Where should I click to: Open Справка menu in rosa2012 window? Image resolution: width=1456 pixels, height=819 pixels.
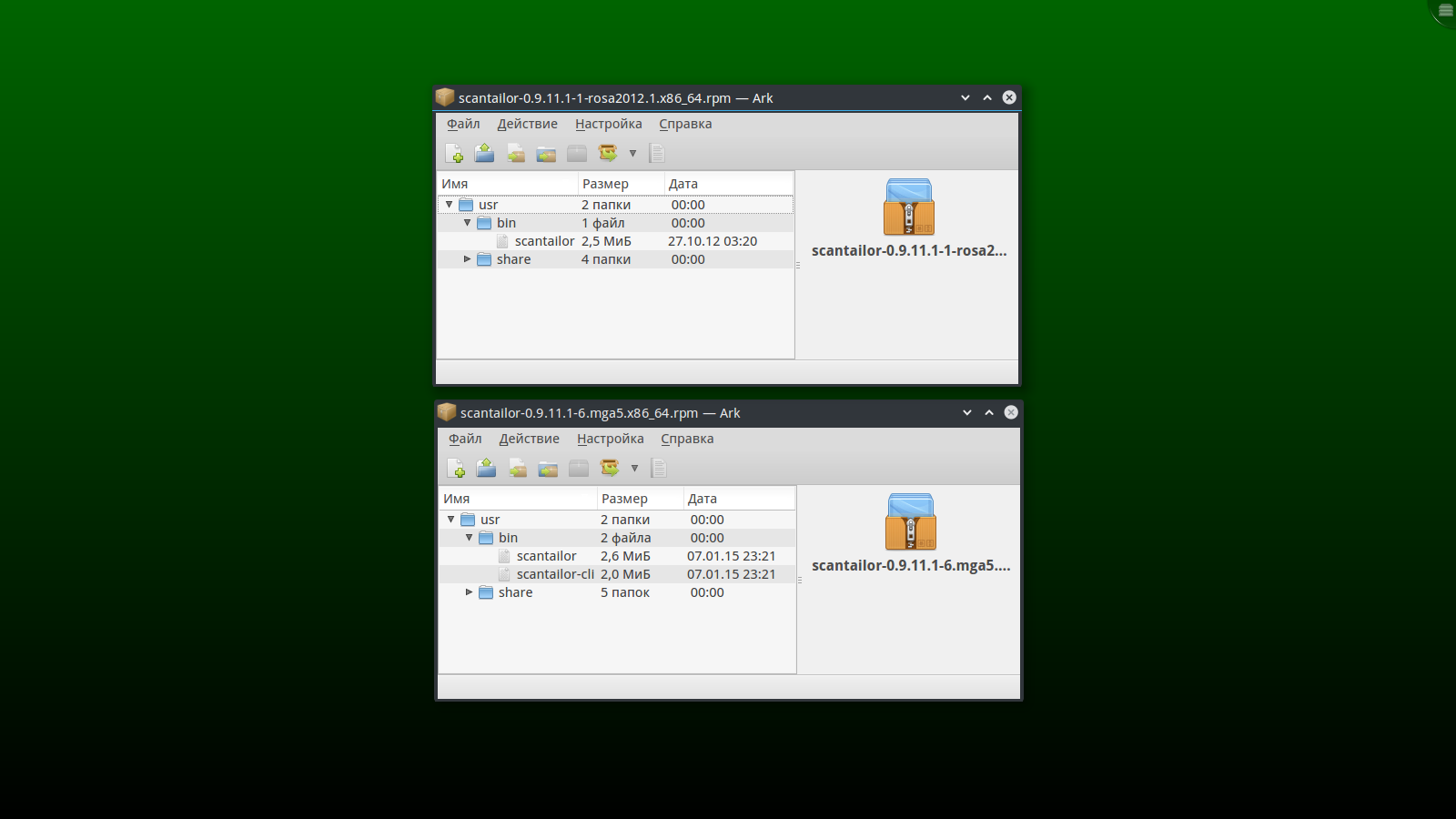tap(685, 124)
